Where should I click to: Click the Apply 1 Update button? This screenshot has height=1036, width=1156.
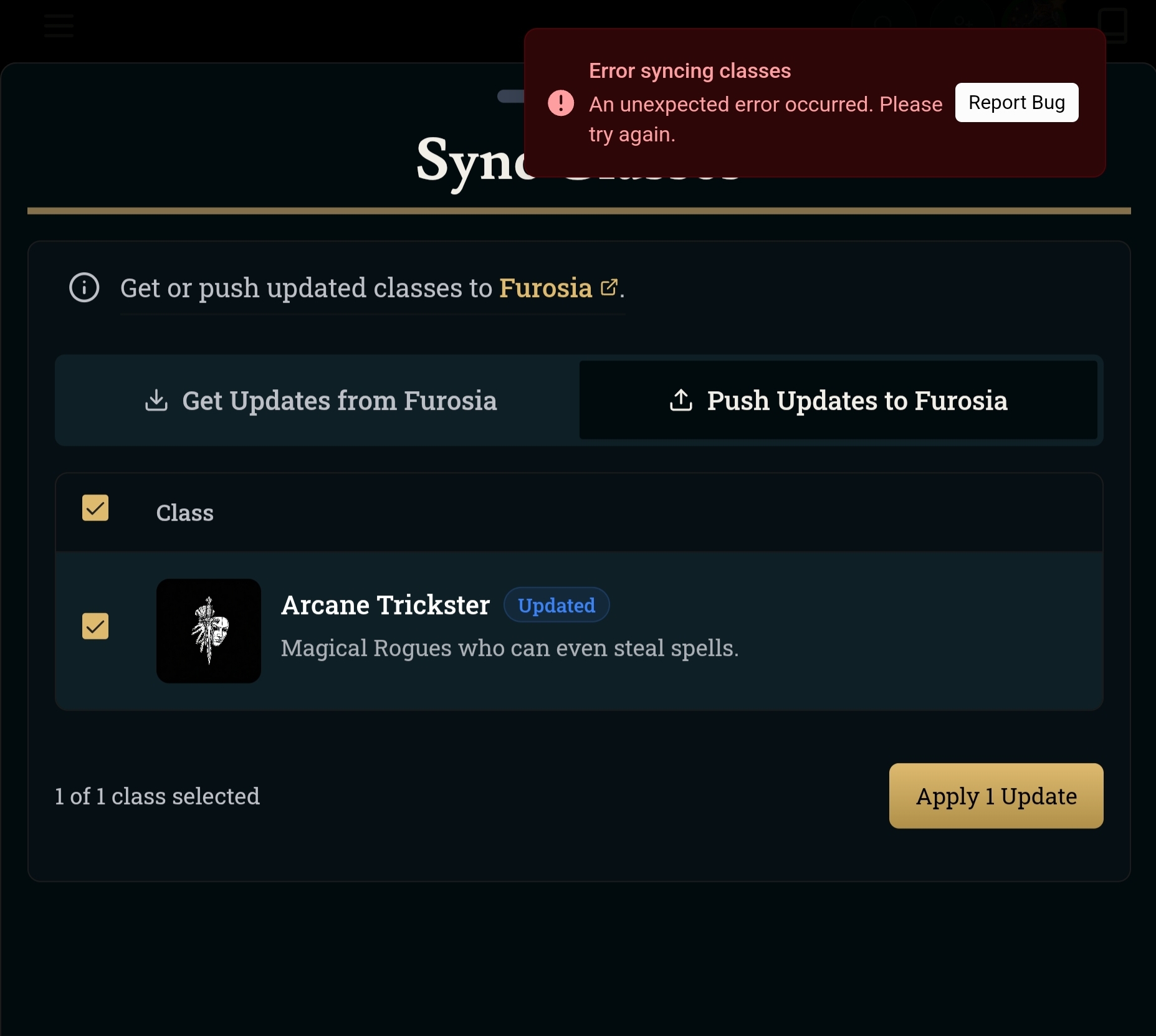click(x=995, y=796)
